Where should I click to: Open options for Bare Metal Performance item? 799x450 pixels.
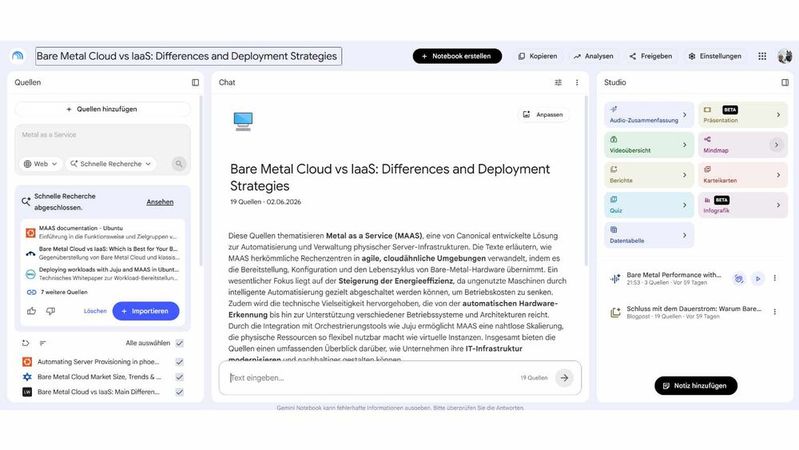pos(775,278)
